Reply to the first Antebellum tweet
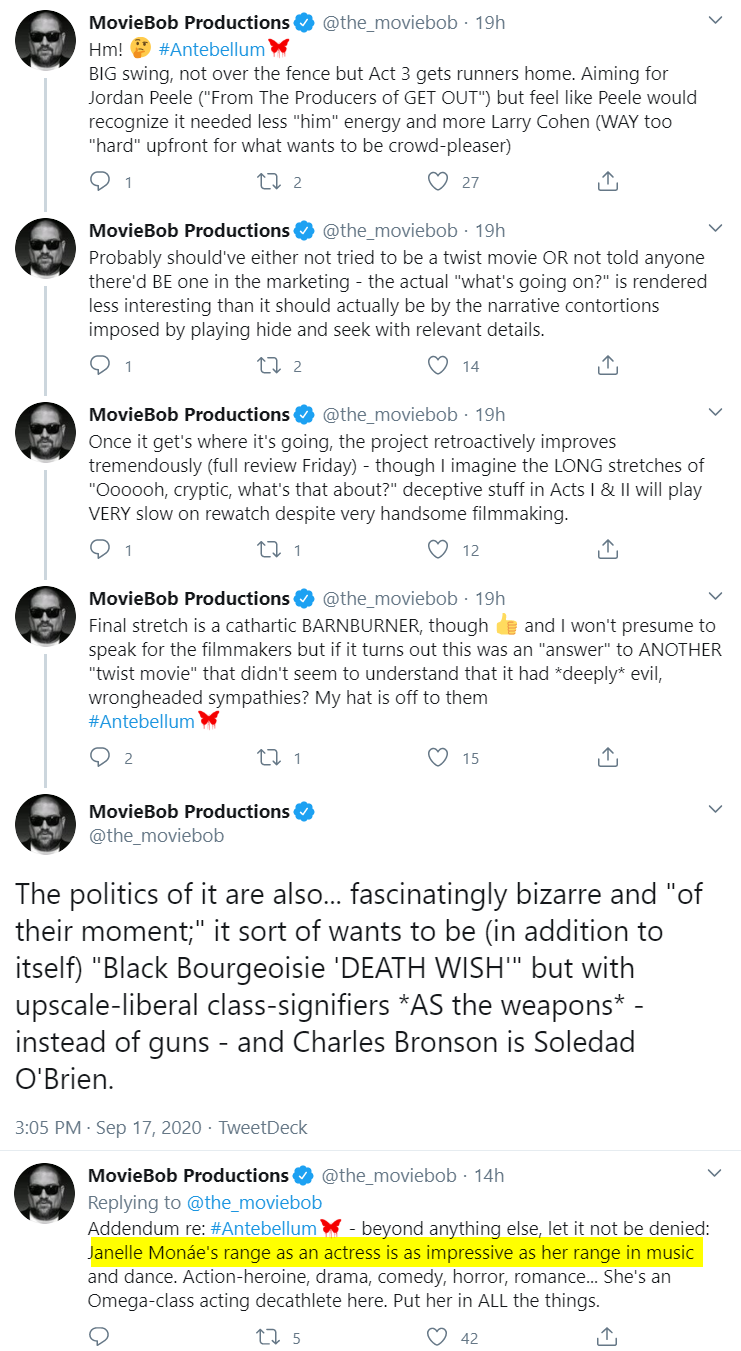This screenshot has width=741, height=1351. coord(100,181)
